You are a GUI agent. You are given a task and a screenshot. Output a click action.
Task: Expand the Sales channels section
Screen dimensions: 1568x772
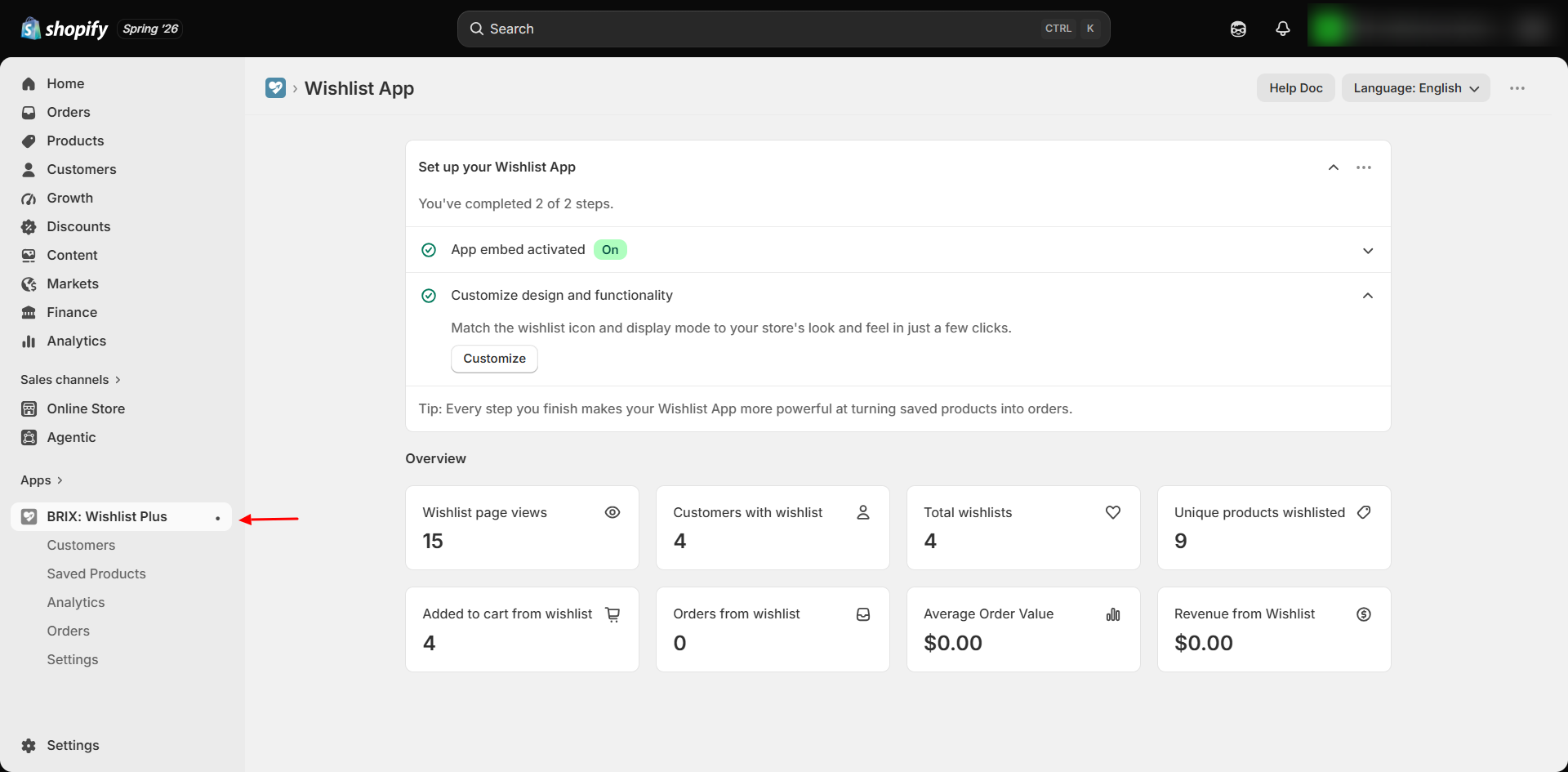(x=71, y=380)
